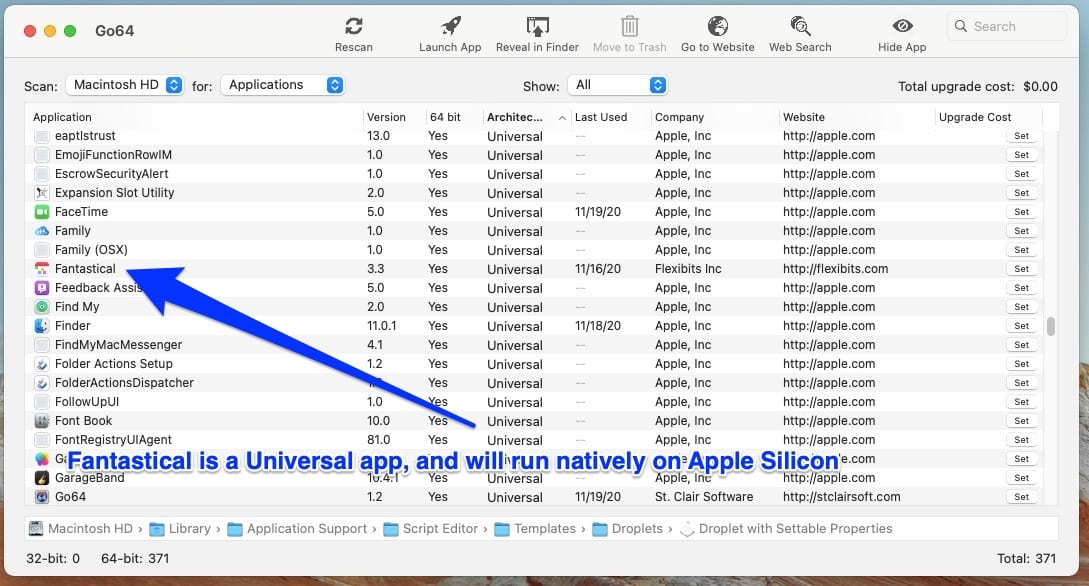Viewport: 1089px width, 586px height.
Task: Select the Family app icon
Action: [42, 231]
